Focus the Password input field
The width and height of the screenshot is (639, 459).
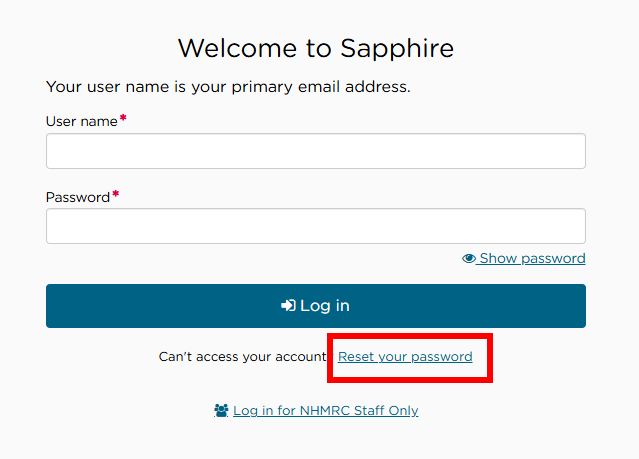coord(315,226)
